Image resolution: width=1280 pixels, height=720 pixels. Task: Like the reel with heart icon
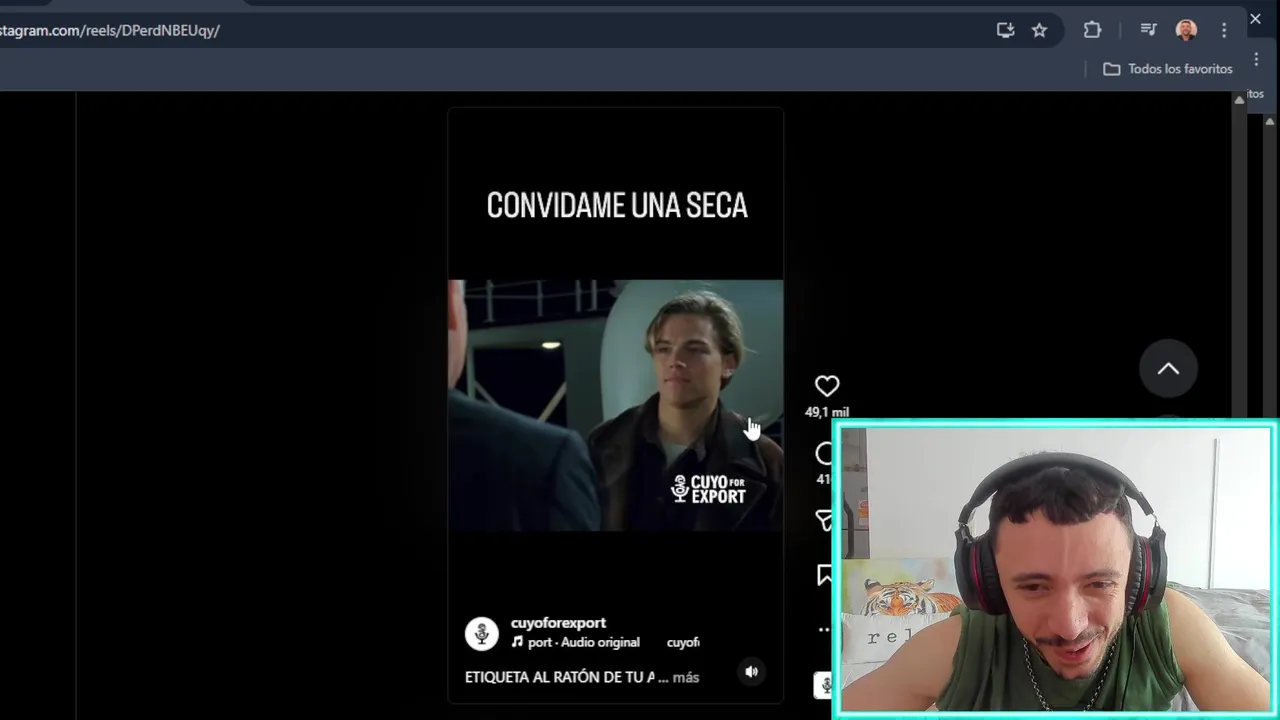(827, 386)
